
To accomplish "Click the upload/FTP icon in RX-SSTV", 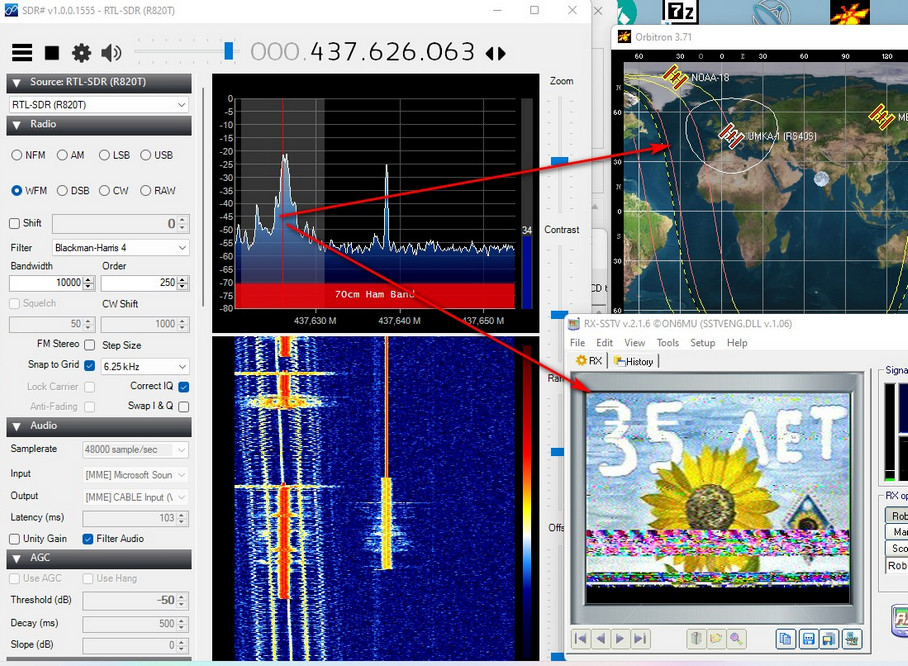I will 852,639.
